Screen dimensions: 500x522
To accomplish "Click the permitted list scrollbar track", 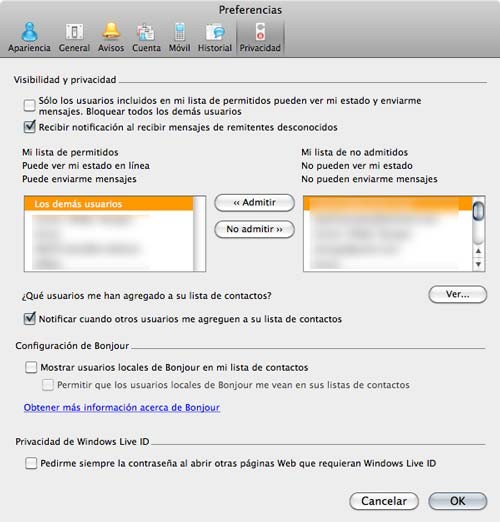I will 199,234.
